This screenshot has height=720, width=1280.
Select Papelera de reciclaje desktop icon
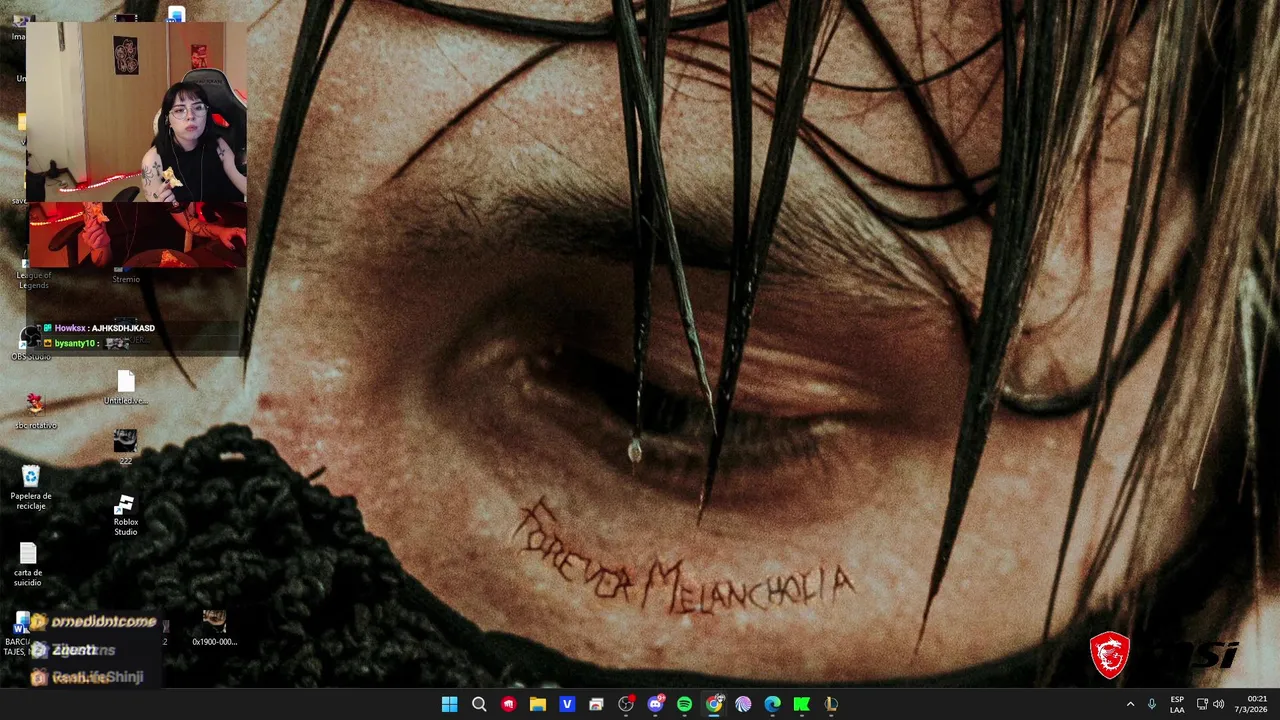tap(31, 487)
